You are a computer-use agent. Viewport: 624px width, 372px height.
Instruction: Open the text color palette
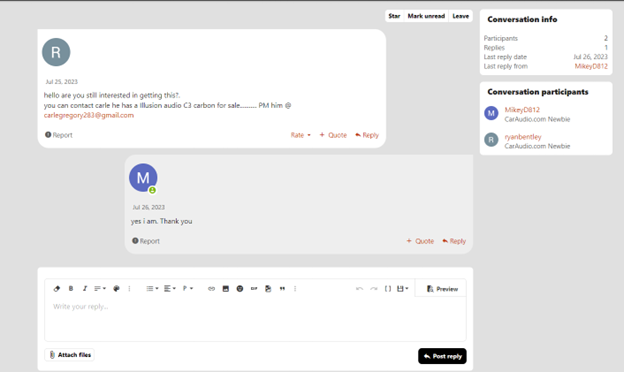click(x=116, y=288)
